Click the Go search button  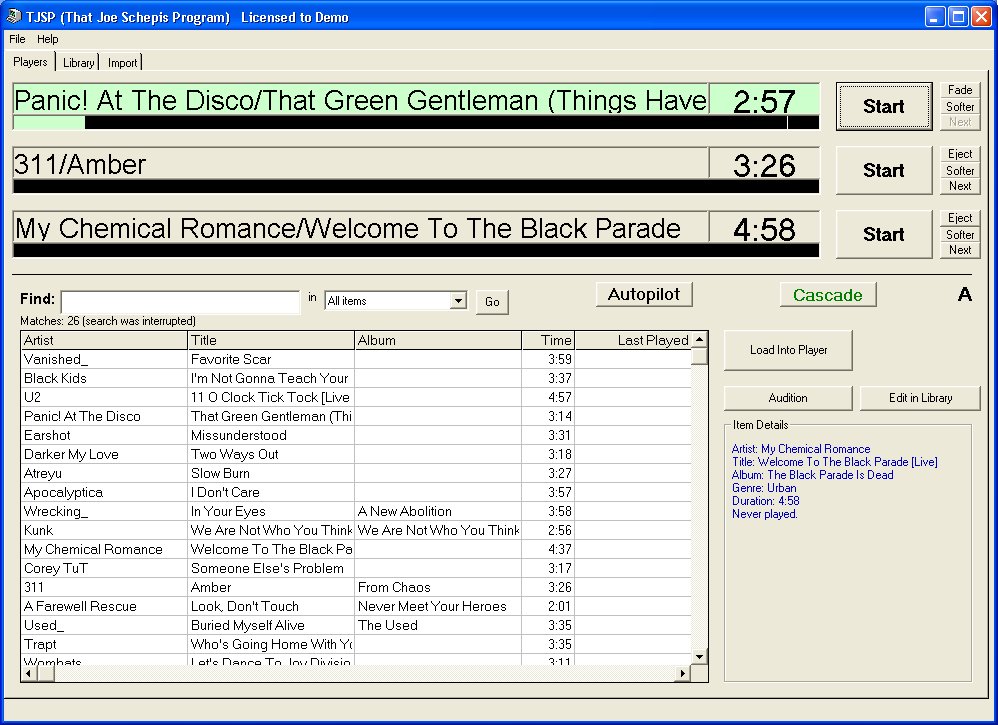coord(492,302)
